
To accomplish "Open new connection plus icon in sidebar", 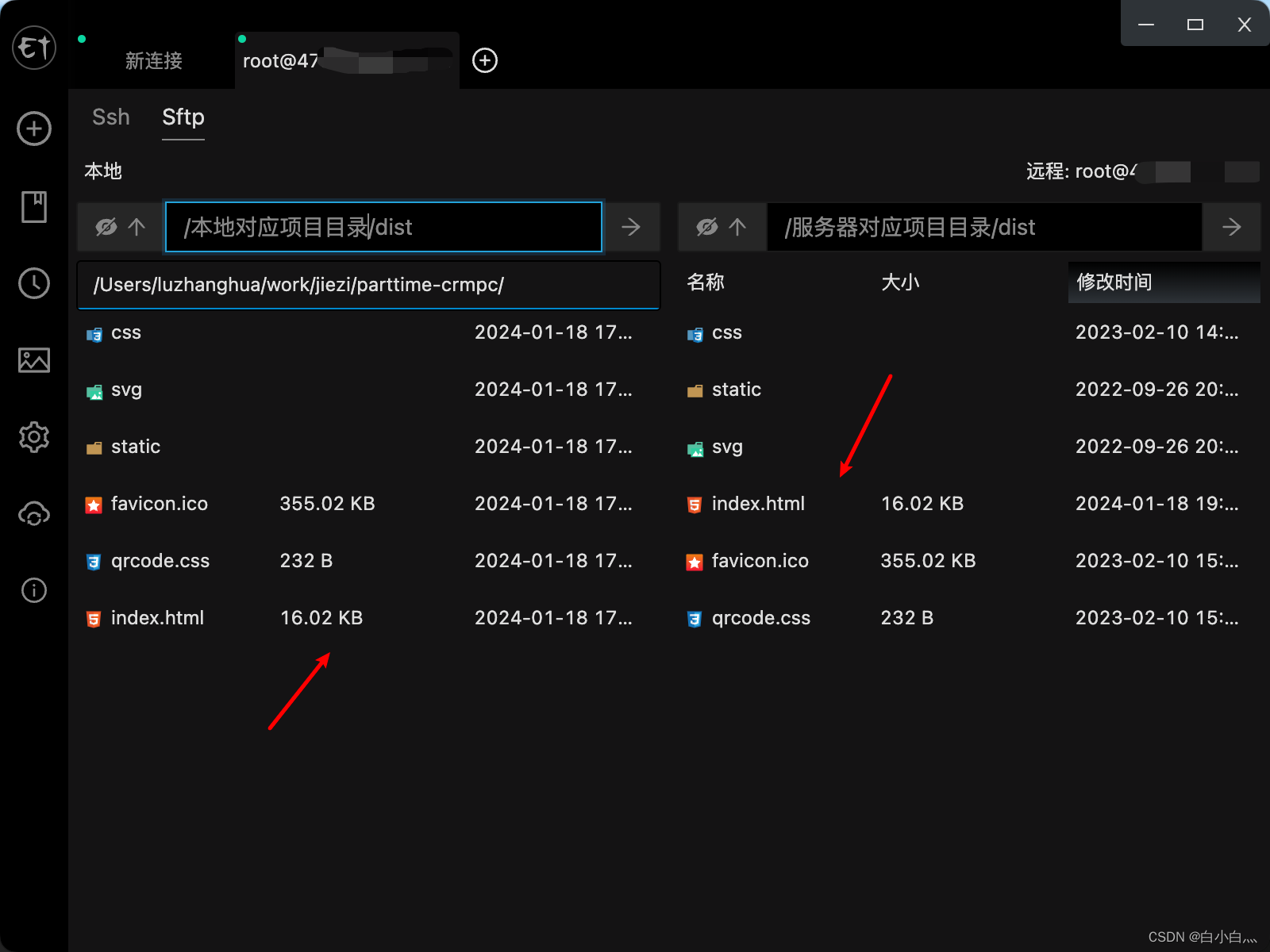I will coord(34,129).
